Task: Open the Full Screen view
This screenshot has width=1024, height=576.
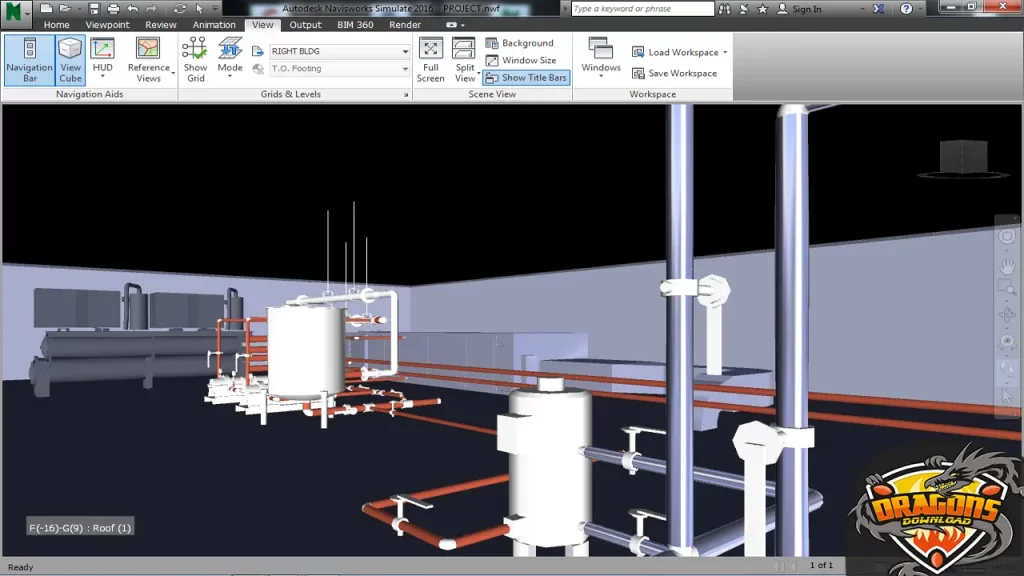Action: click(430, 58)
